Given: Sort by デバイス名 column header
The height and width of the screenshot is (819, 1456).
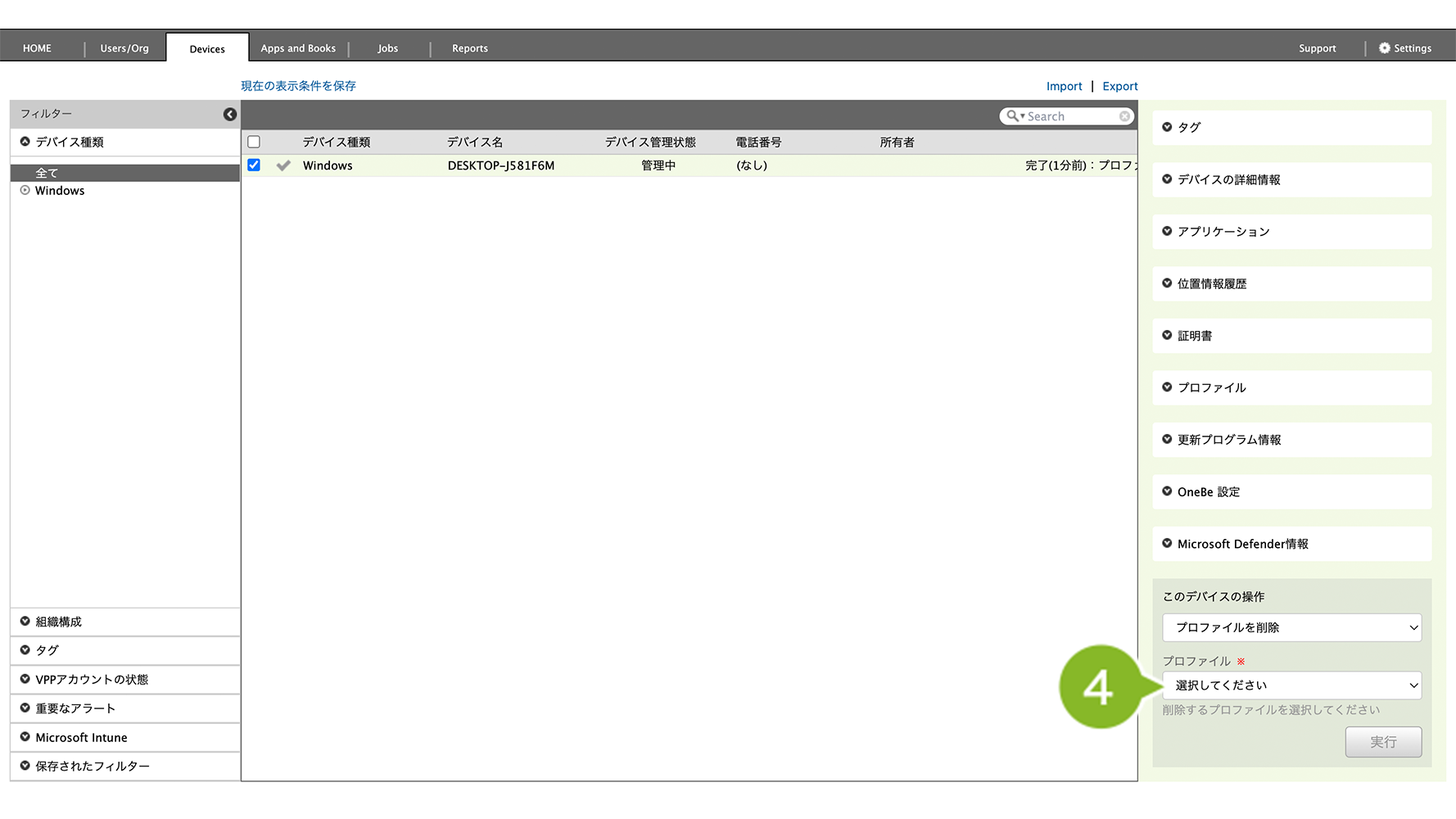Looking at the screenshot, I should (x=475, y=143).
